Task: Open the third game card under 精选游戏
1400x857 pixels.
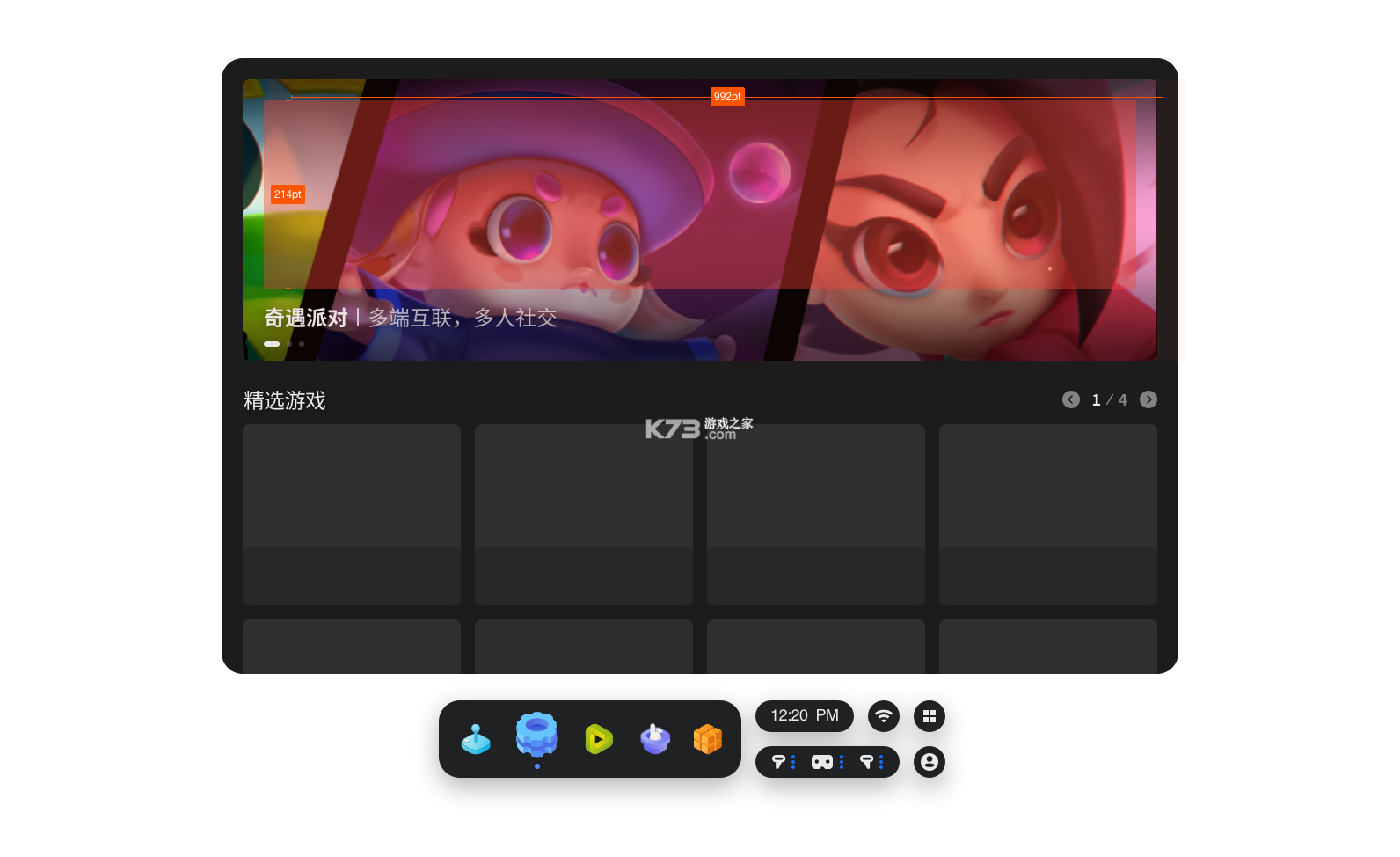Action: pyautogui.click(x=816, y=515)
